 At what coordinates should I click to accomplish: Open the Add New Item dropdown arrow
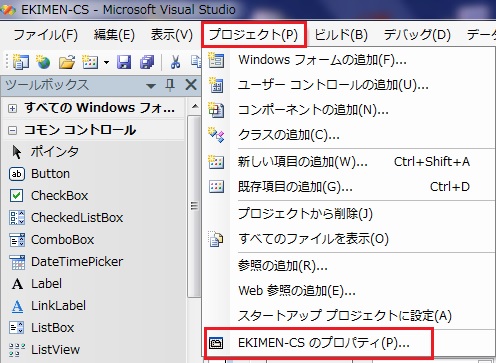pos(106,62)
